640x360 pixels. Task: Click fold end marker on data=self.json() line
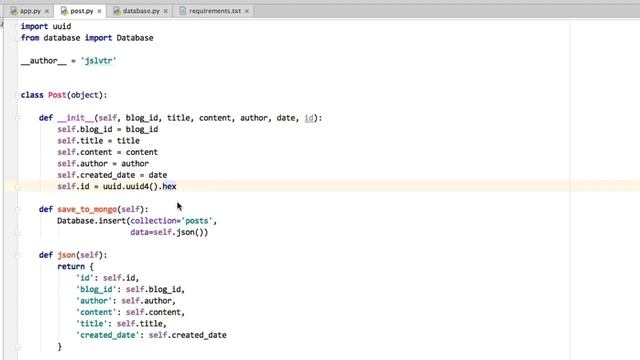coord(18,233)
